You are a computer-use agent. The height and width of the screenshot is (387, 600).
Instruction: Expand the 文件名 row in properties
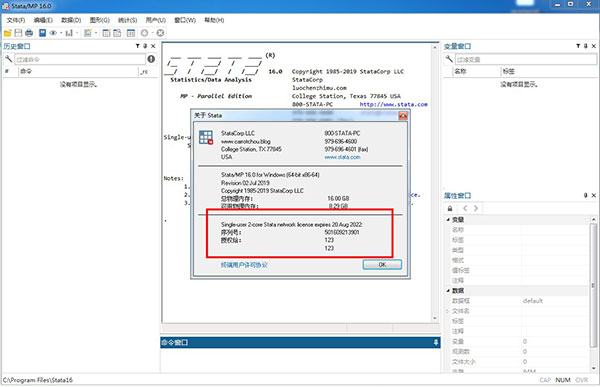tap(447, 311)
